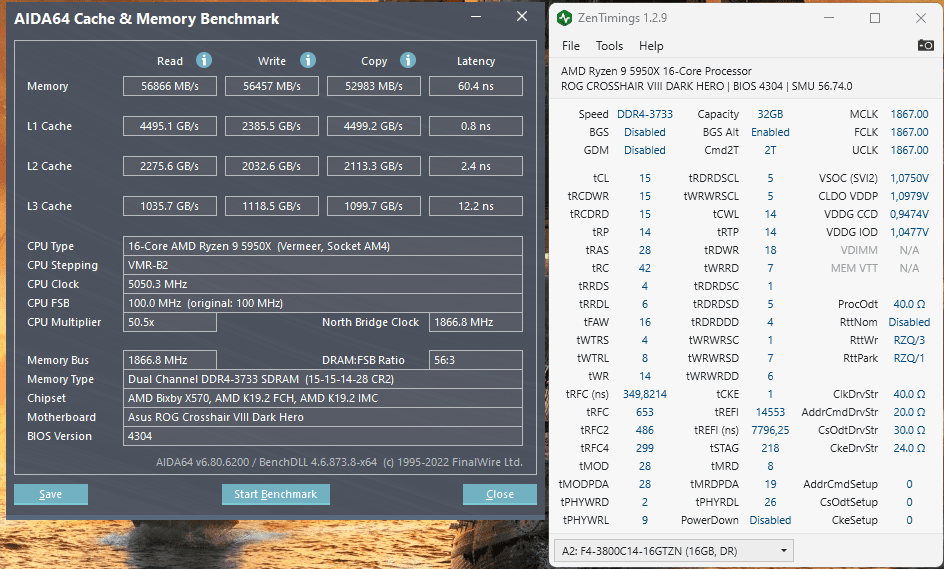Click the Memory Type DDR4-3733 field

[x=323, y=379]
